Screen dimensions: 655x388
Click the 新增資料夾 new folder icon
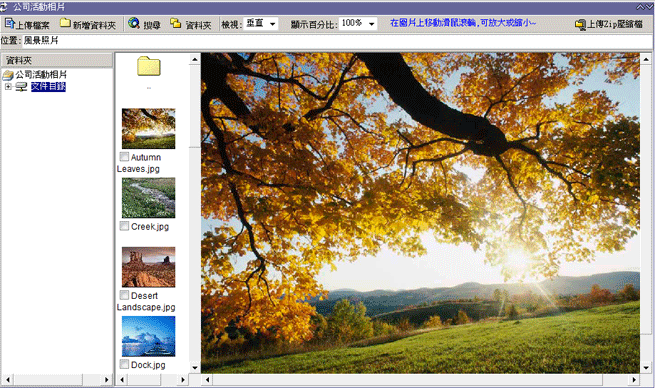[x=65, y=23]
